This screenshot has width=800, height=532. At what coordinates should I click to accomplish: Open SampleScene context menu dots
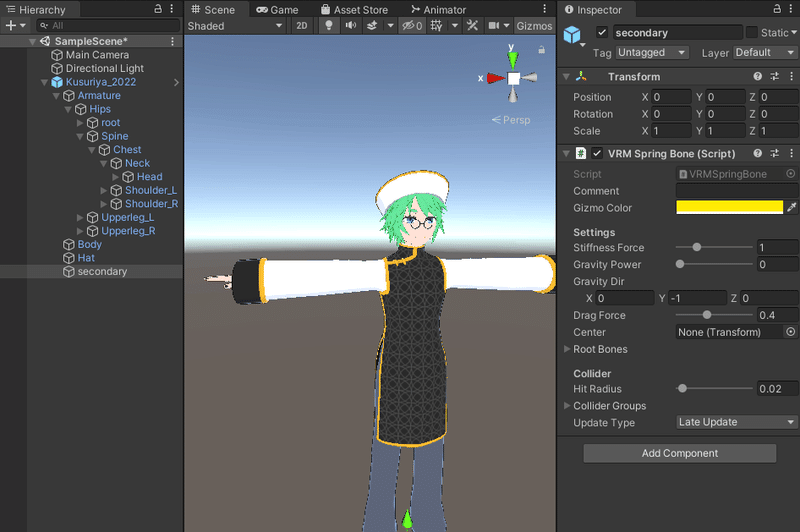tap(172, 41)
